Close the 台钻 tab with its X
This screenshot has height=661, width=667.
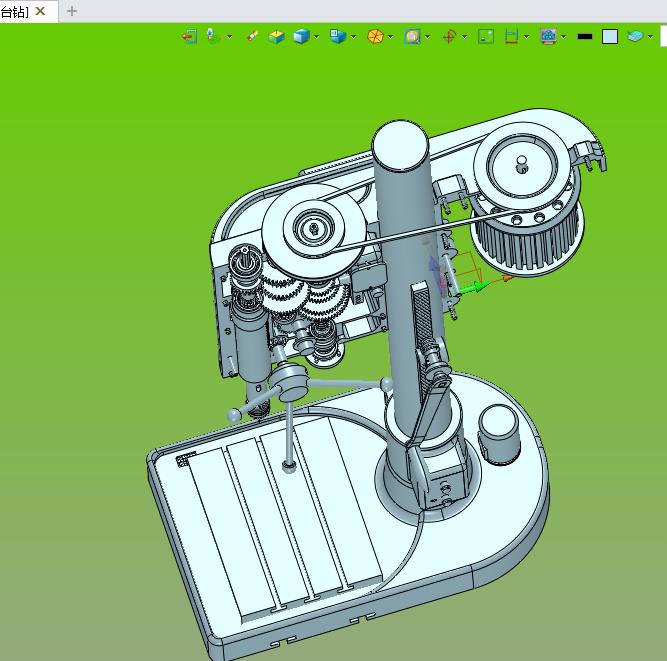tap(41, 11)
